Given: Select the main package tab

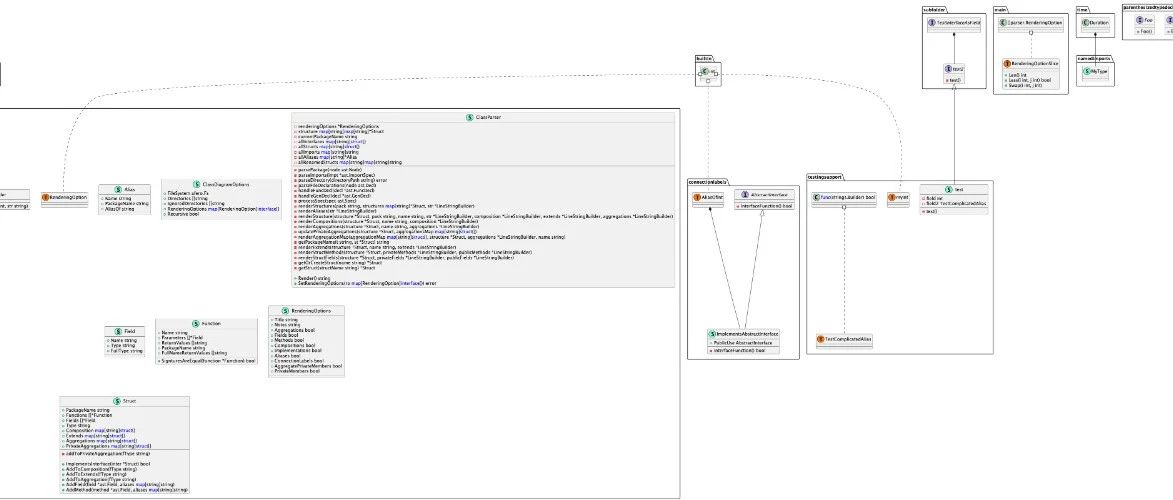Looking at the screenshot, I should [1000, 9].
